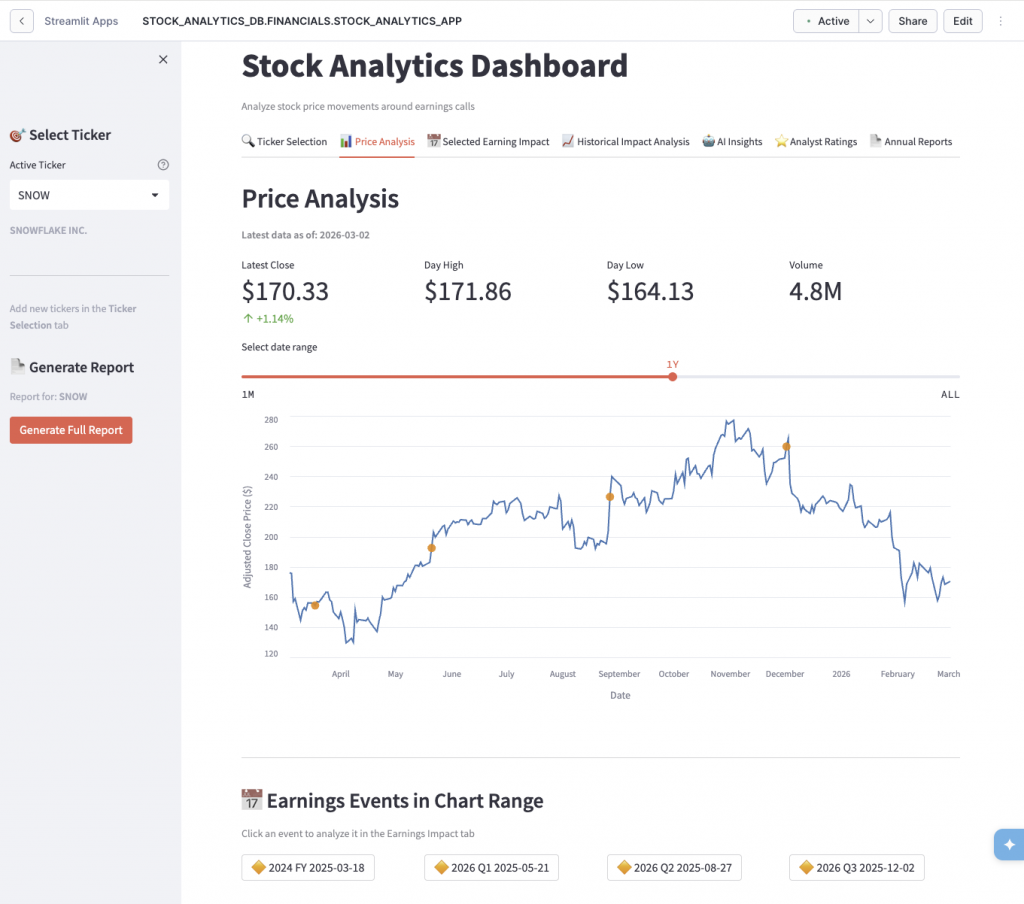This screenshot has width=1024, height=904.
Task: Open the SNOW active ticker dropdown
Action: (x=89, y=195)
